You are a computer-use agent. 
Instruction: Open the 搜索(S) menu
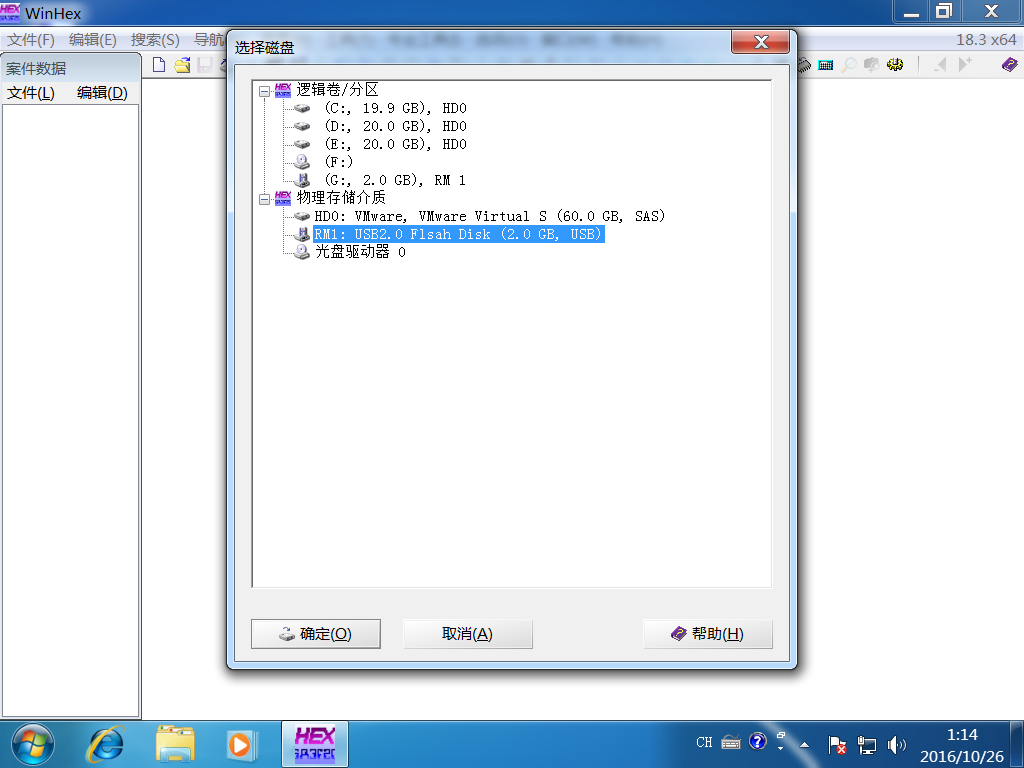point(155,40)
